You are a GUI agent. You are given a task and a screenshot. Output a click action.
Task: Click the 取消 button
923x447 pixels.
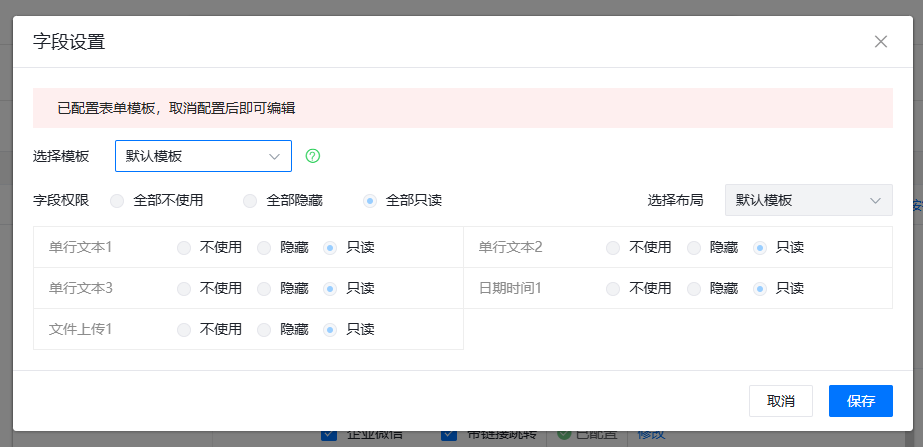(x=780, y=401)
